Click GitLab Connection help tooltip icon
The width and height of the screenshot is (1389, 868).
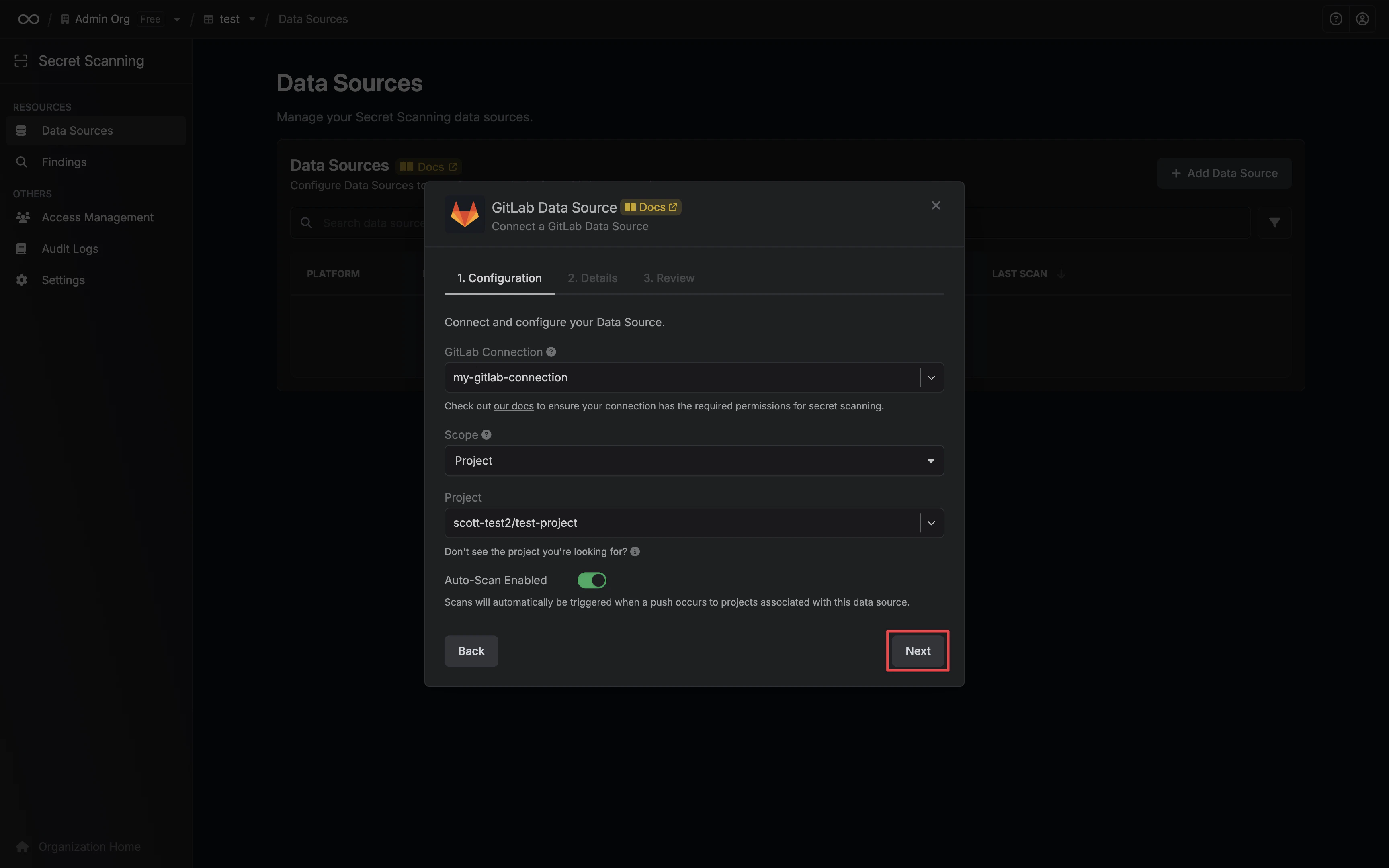[551, 352]
